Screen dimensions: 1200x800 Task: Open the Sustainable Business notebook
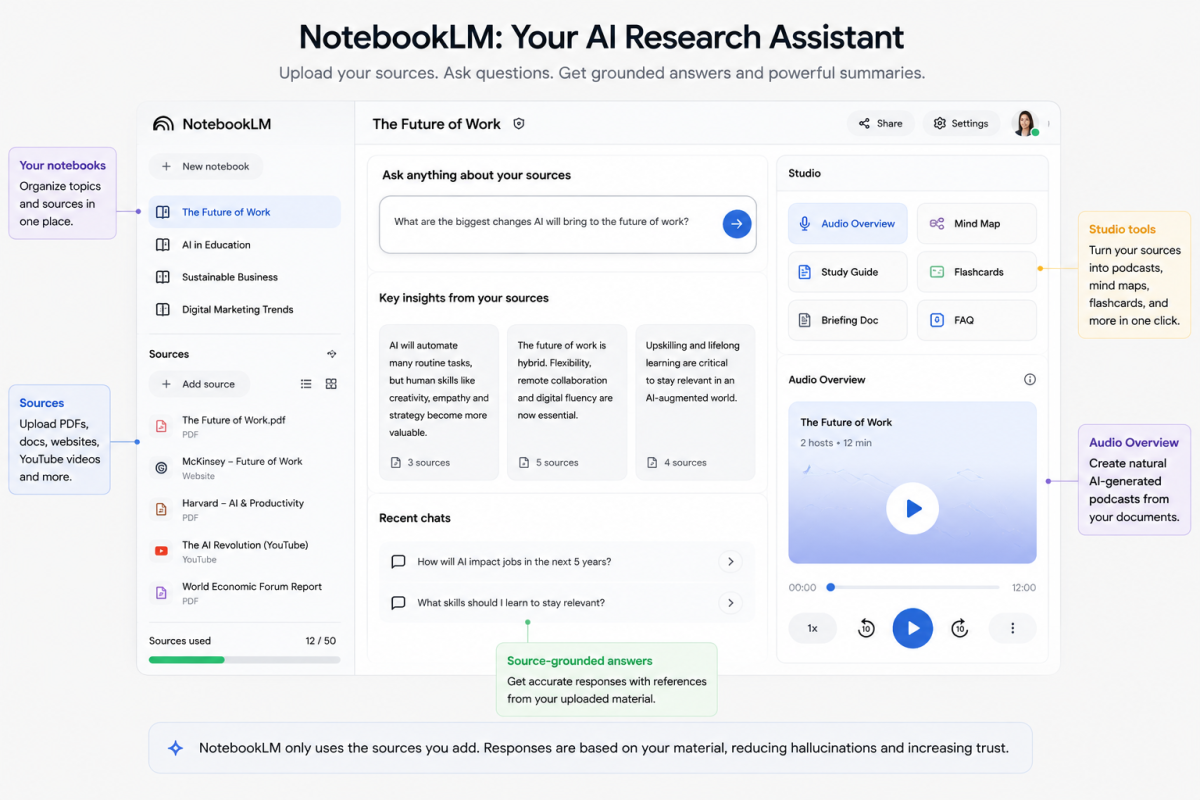pos(244,277)
